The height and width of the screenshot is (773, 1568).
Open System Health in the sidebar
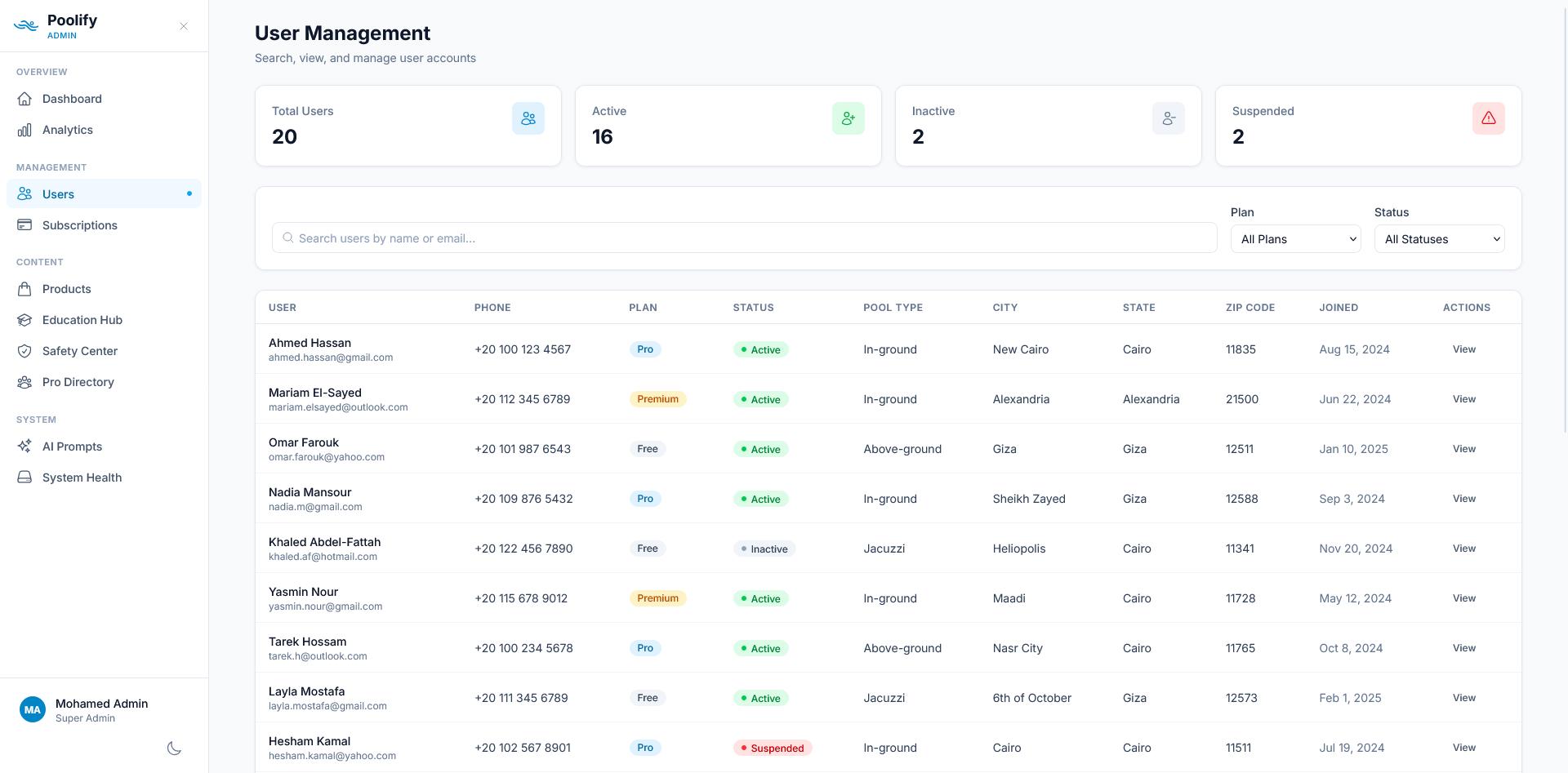pyautogui.click(x=104, y=478)
